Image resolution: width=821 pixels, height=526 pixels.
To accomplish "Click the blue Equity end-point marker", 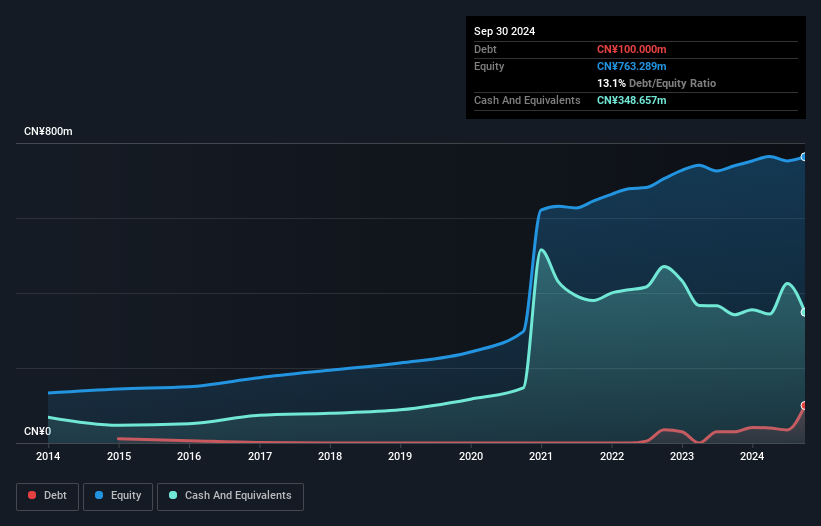I will 804,157.
